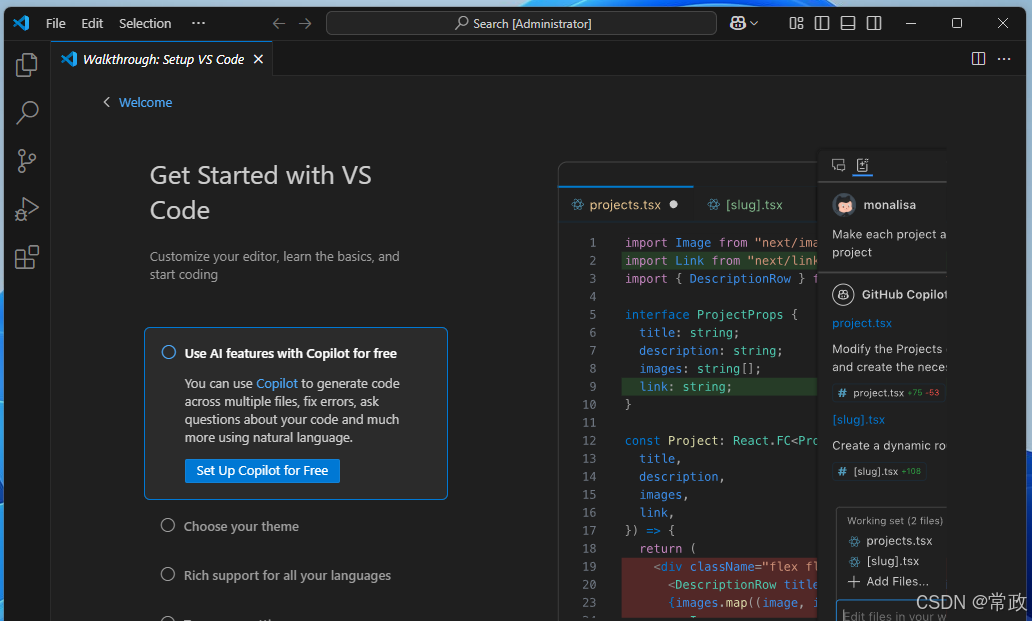Image resolution: width=1032 pixels, height=621 pixels.
Task: Toggle the bottom panel
Action: (848, 23)
